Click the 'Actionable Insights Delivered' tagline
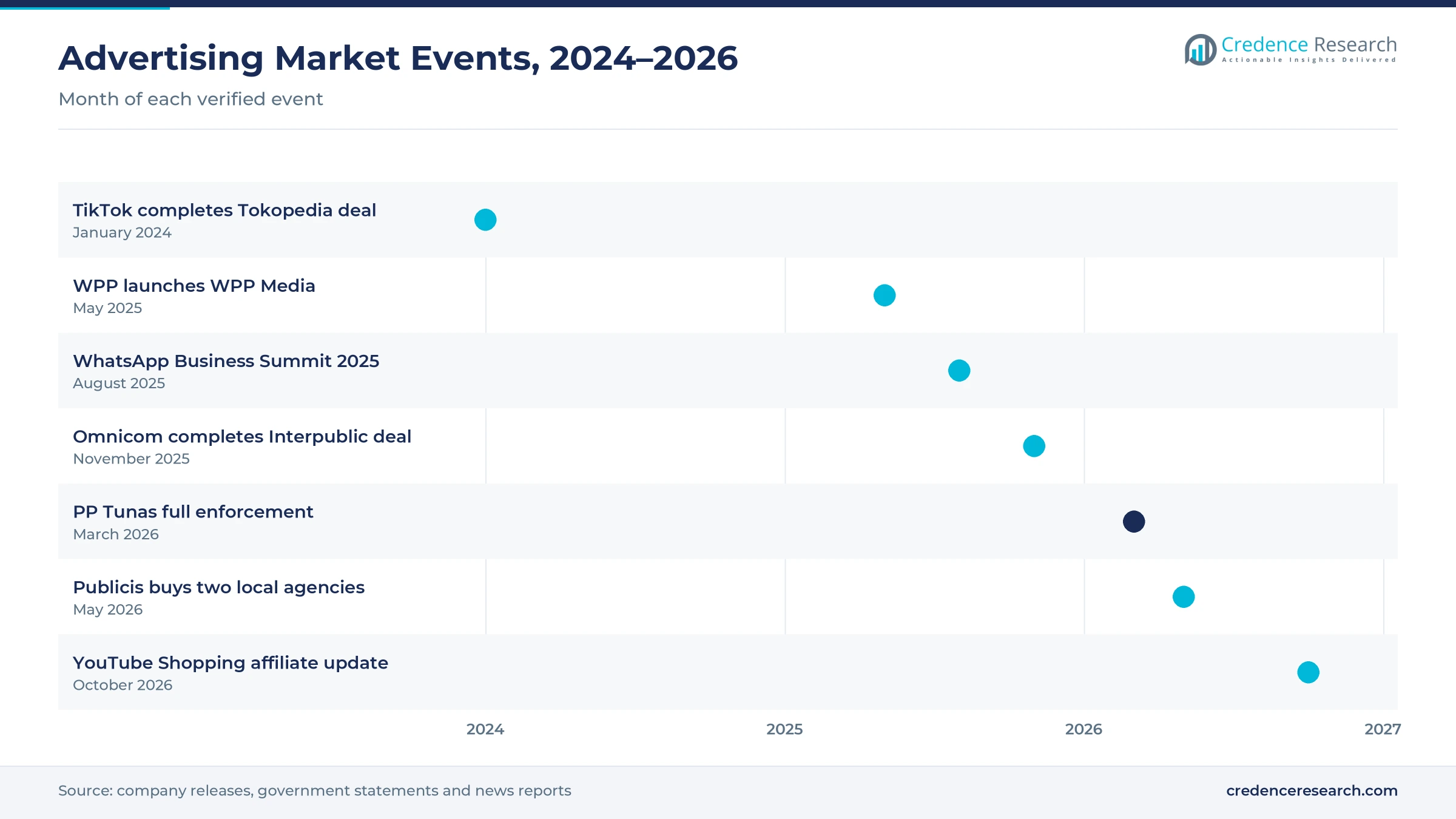 (1309, 60)
